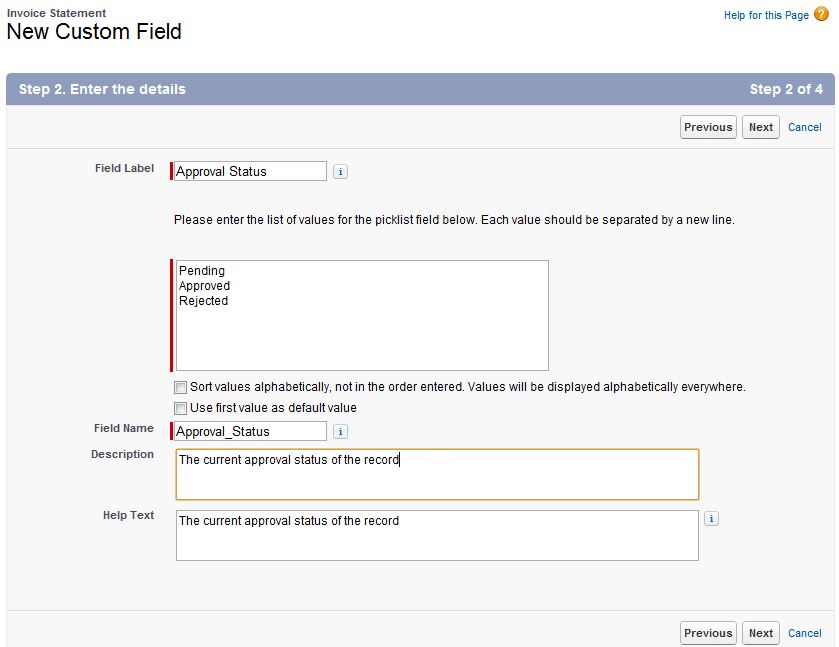Check "Use first value as default value"
839x647 pixels.
[181, 408]
